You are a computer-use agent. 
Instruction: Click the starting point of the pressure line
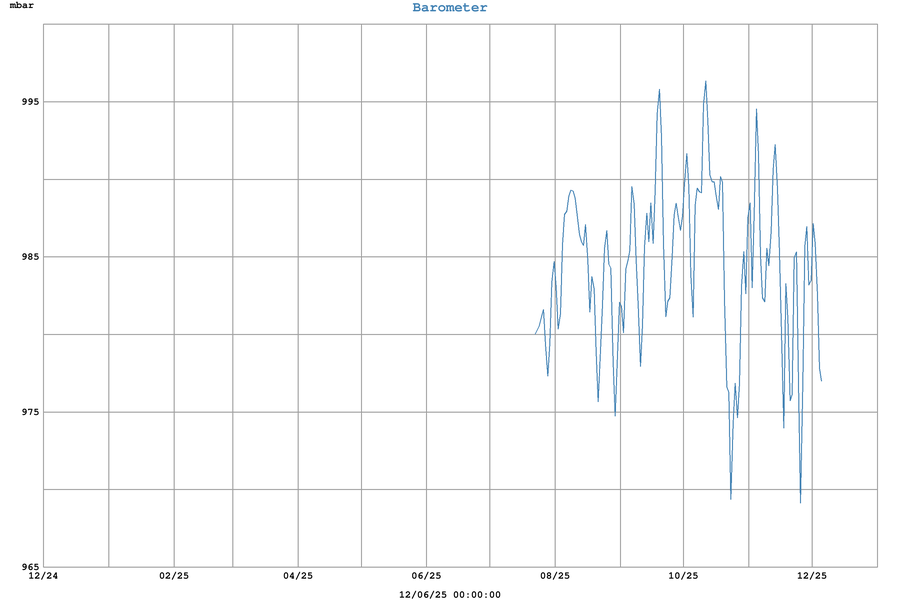click(x=536, y=333)
